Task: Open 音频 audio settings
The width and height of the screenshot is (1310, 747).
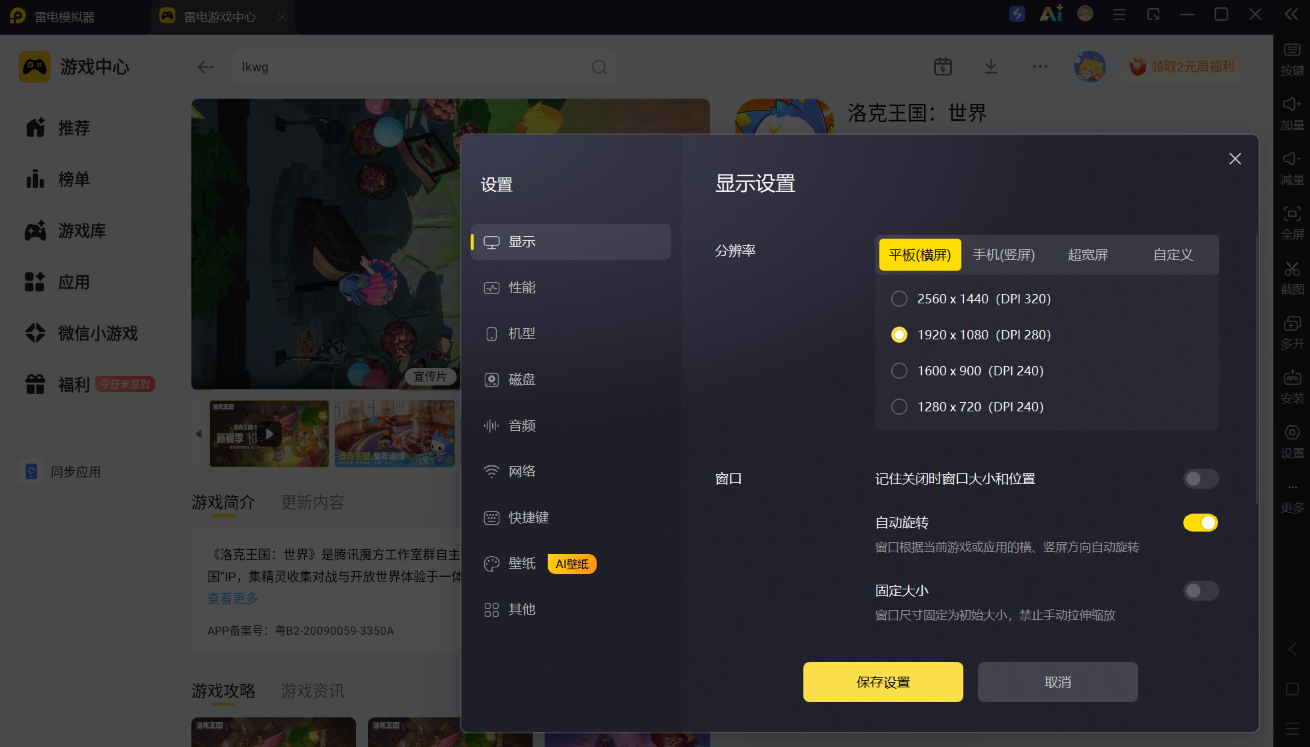Action: click(571, 426)
